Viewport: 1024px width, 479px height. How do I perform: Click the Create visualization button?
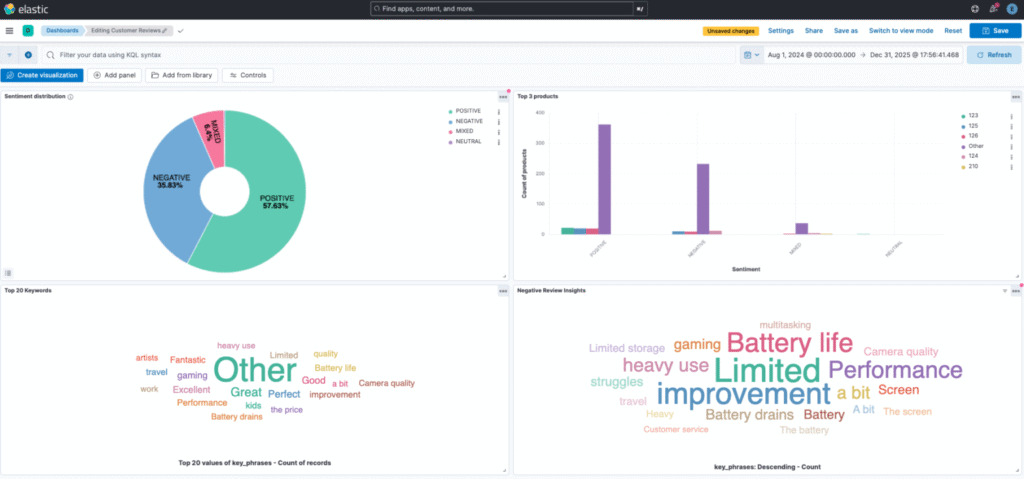[x=41, y=75]
